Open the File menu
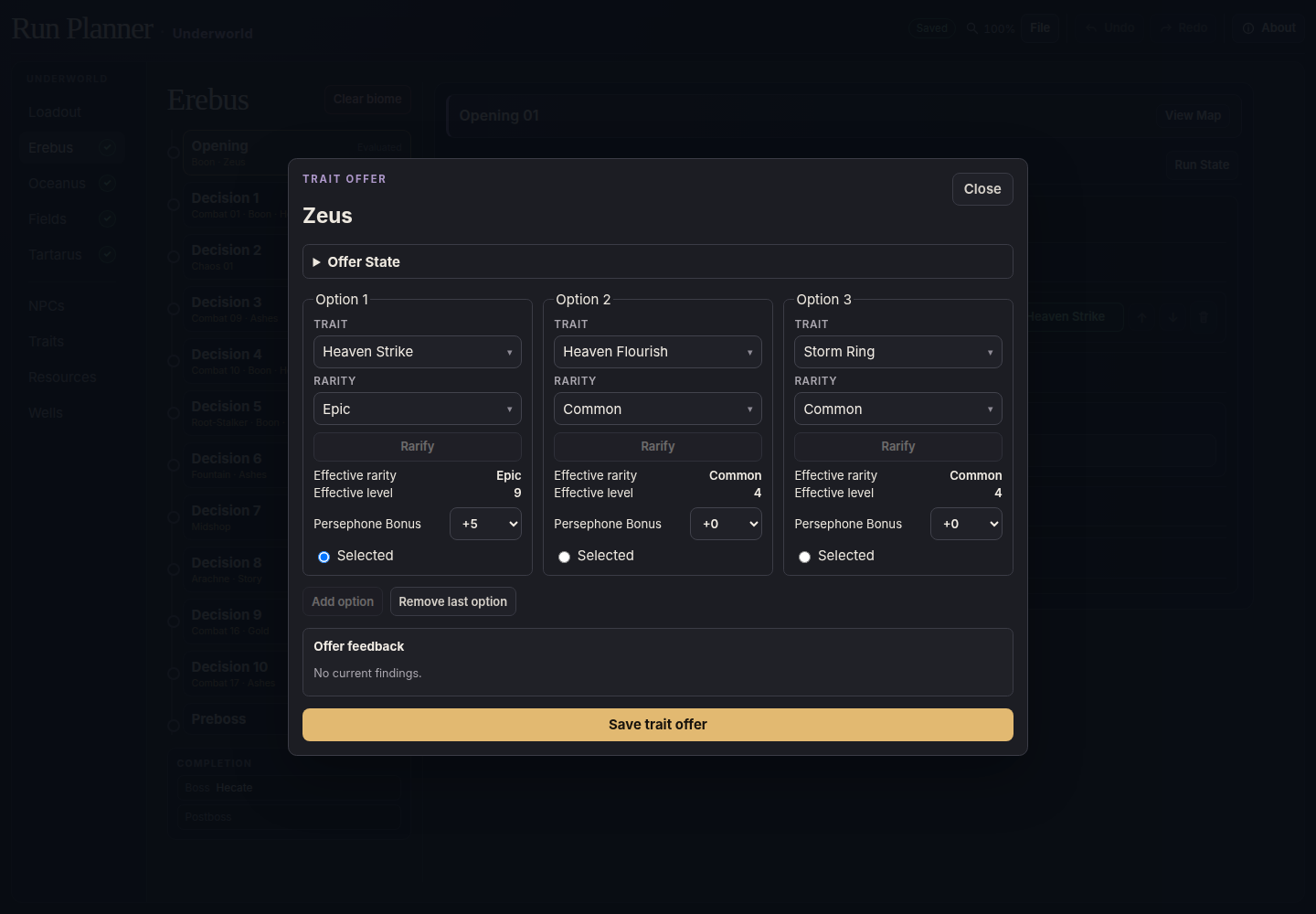This screenshot has height=914, width=1316. pyautogui.click(x=1040, y=28)
